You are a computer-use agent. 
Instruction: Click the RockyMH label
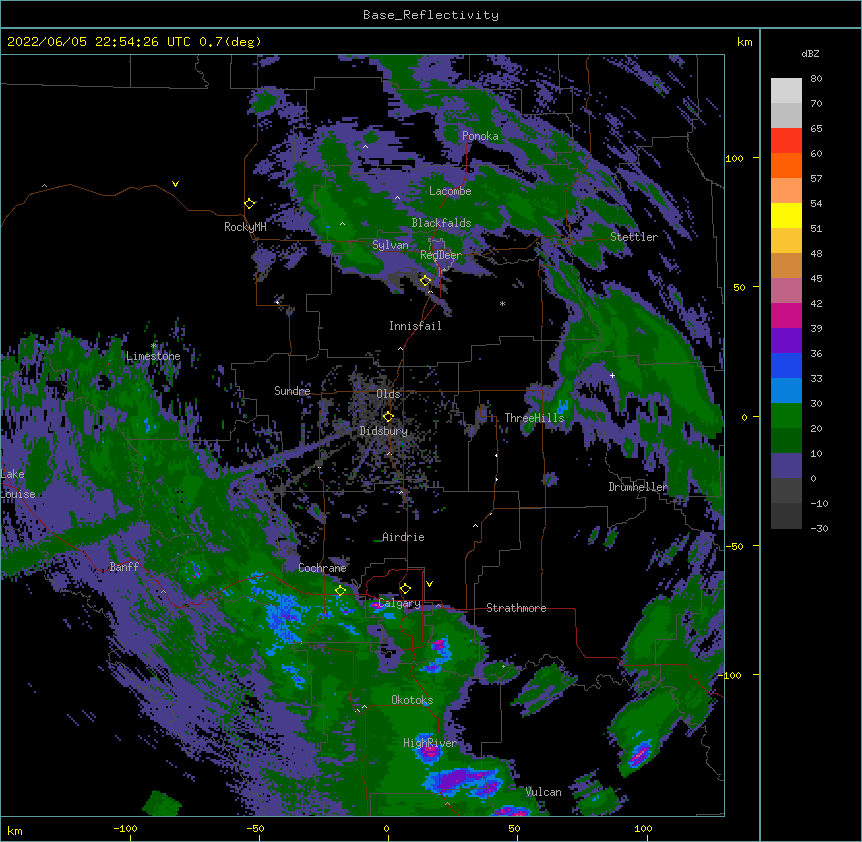(x=245, y=227)
